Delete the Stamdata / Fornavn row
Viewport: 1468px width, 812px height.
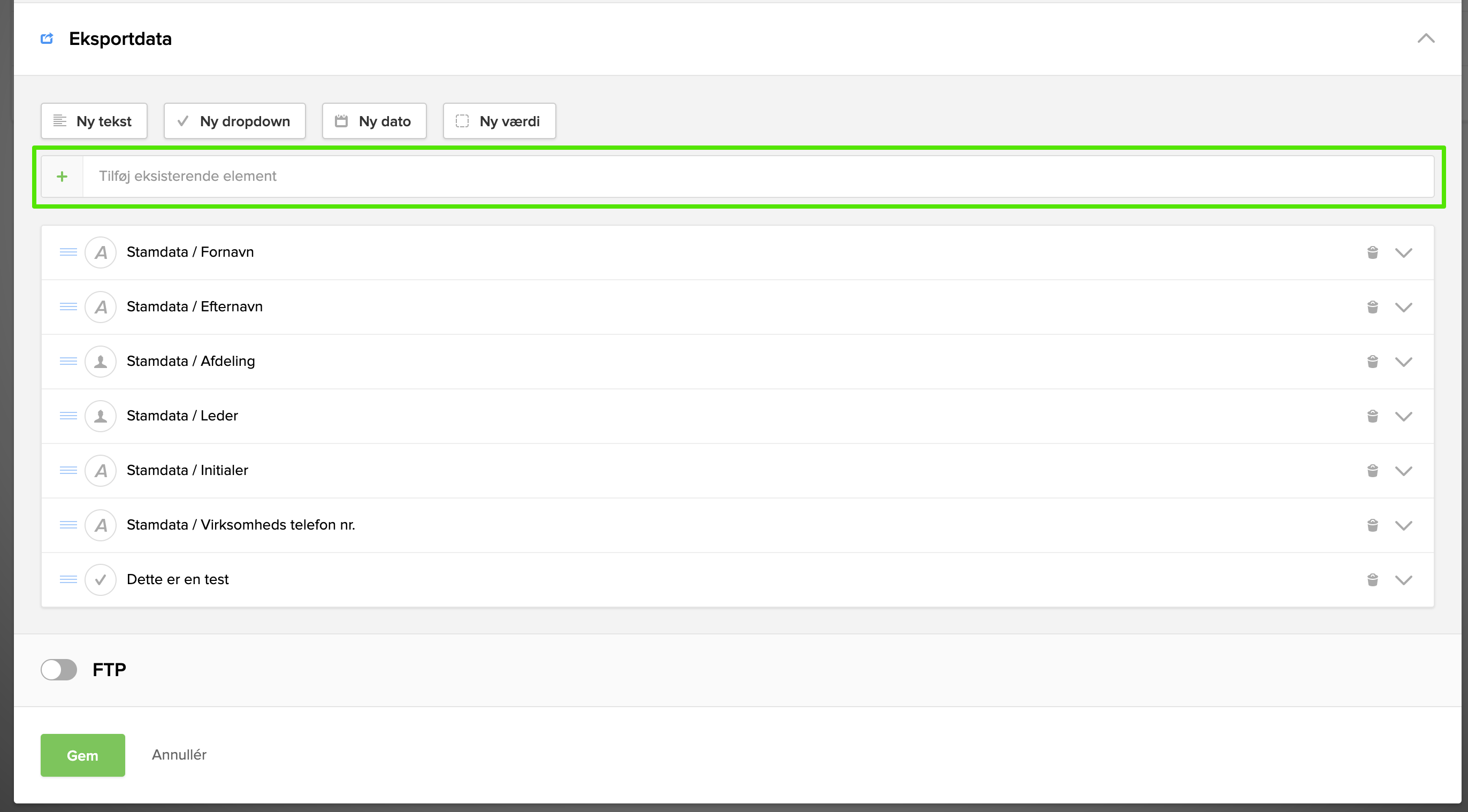pyautogui.click(x=1372, y=252)
